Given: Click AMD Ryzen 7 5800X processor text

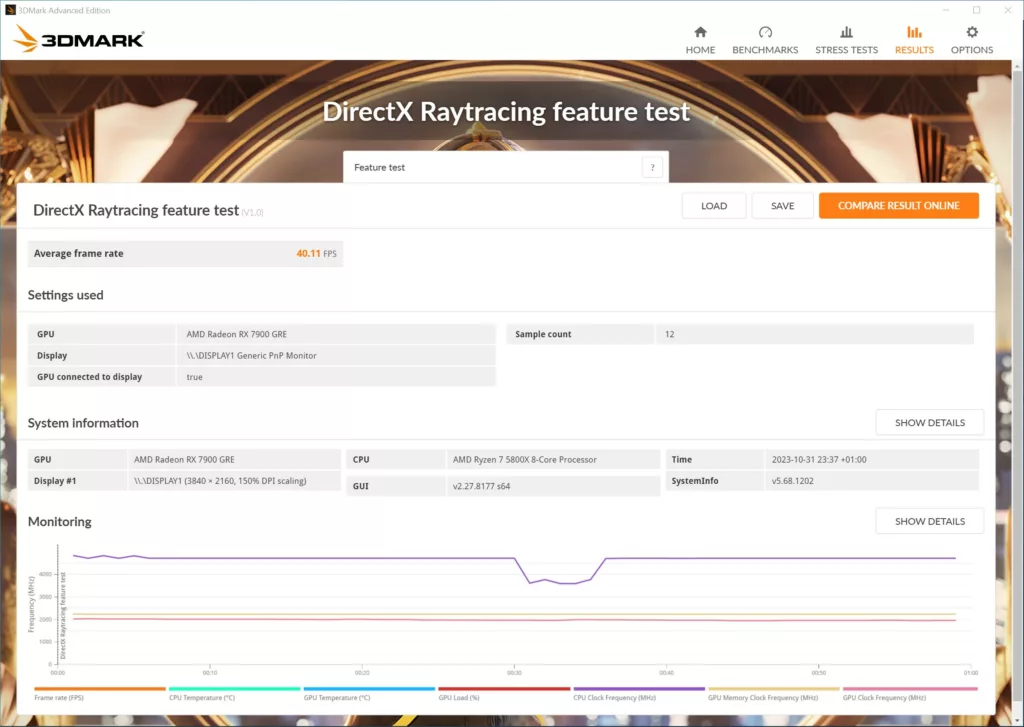Looking at the screenshot, I should point(524,459).
